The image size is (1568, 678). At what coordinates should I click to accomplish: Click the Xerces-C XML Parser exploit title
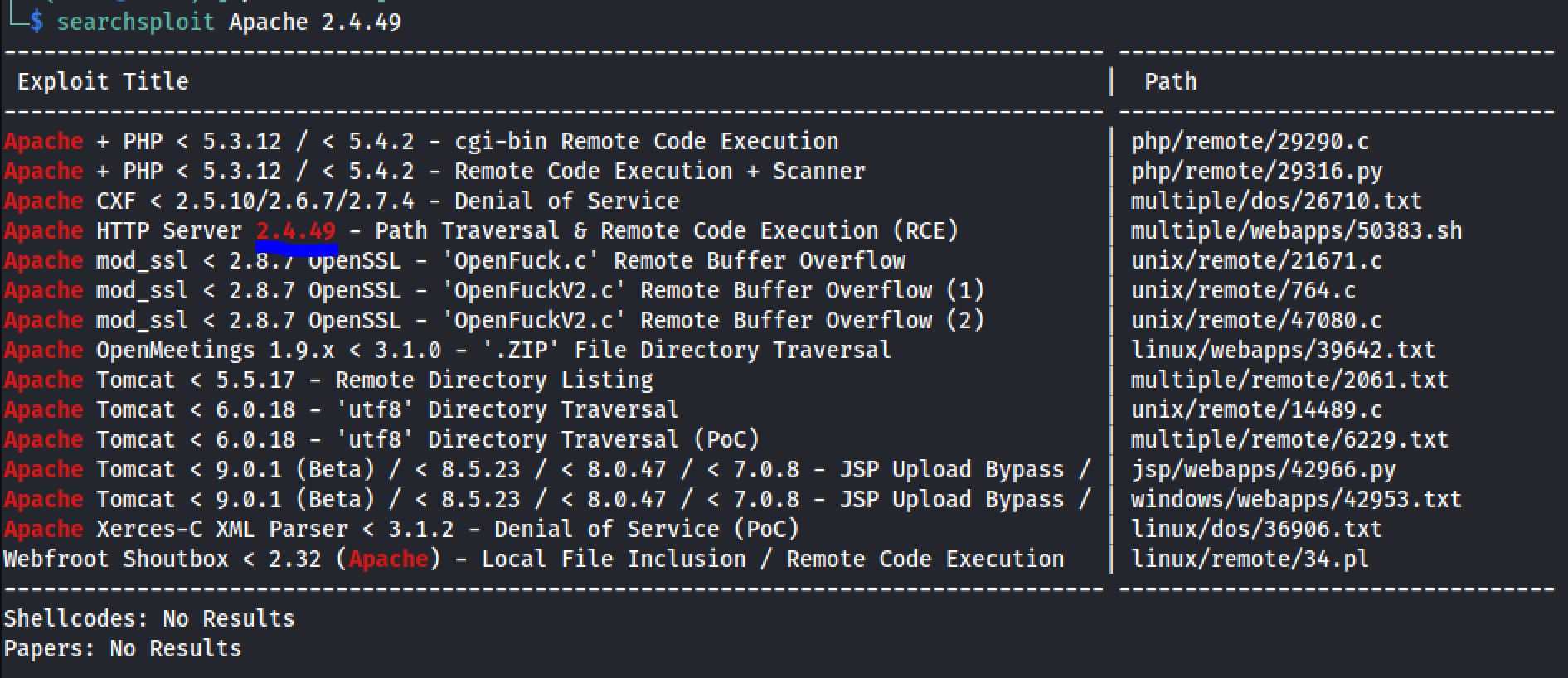coord(446,529)
